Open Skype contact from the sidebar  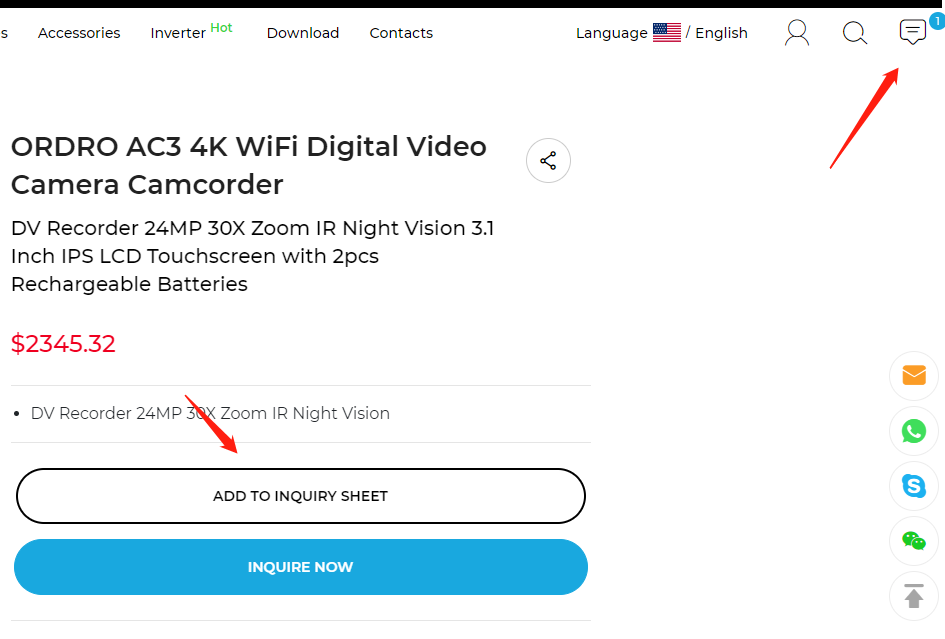pyautogui.click(x=913, y=485)
